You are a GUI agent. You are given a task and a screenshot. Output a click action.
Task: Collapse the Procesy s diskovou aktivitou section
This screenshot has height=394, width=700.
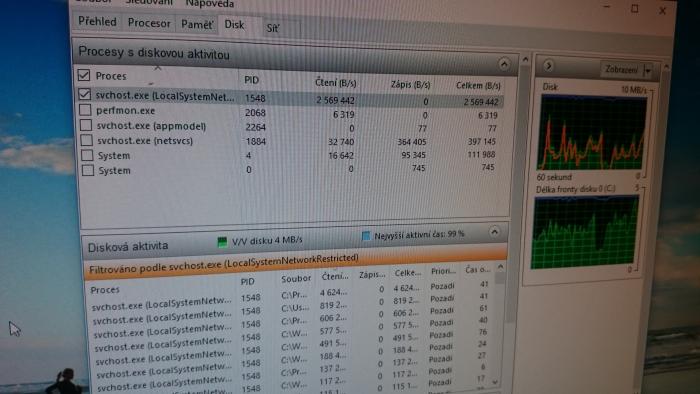click(x=504, y=64)
